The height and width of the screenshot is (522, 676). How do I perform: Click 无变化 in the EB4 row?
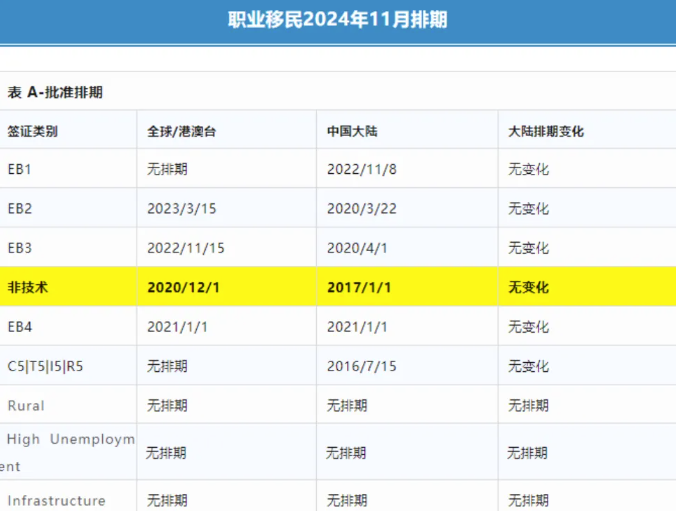529,327
